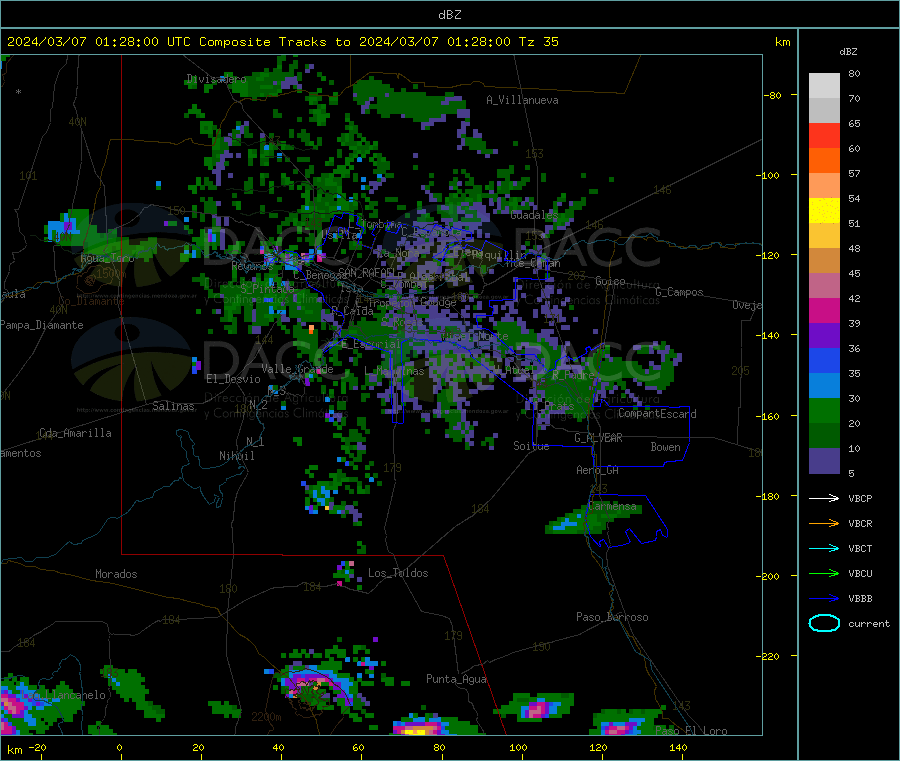
Task: Click the 'dBZ' title at top
Action: point(449,15)
